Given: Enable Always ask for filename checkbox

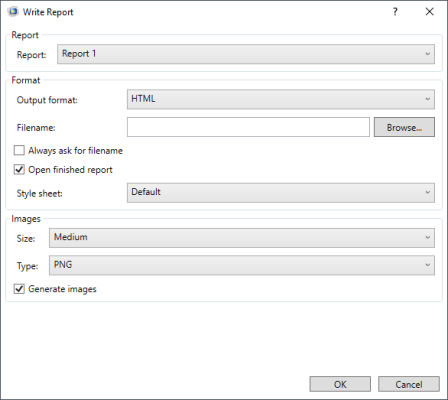Looking at the screenshot, I should pos(19,150).
